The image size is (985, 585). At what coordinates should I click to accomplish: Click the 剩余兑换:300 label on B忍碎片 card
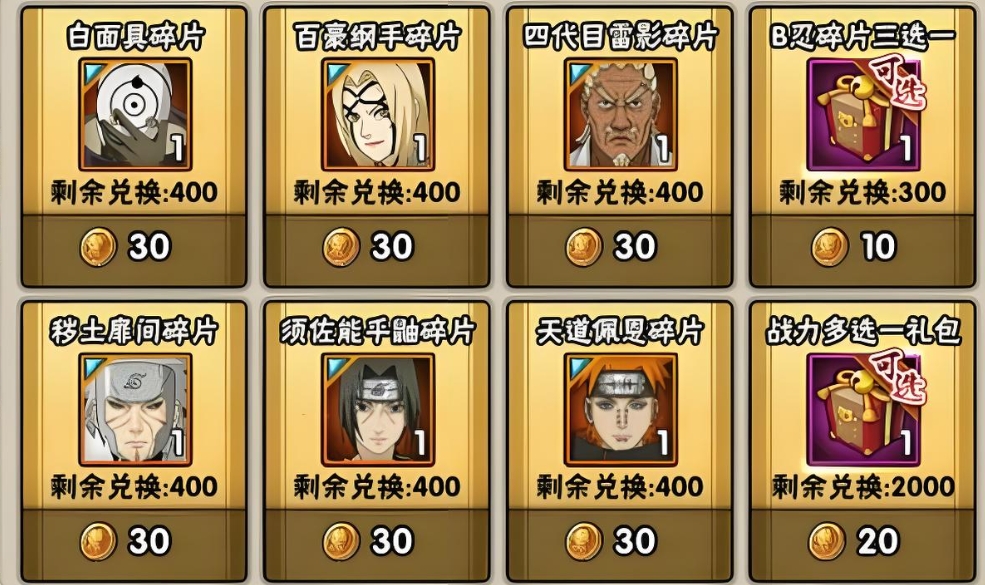pos(863,192)
